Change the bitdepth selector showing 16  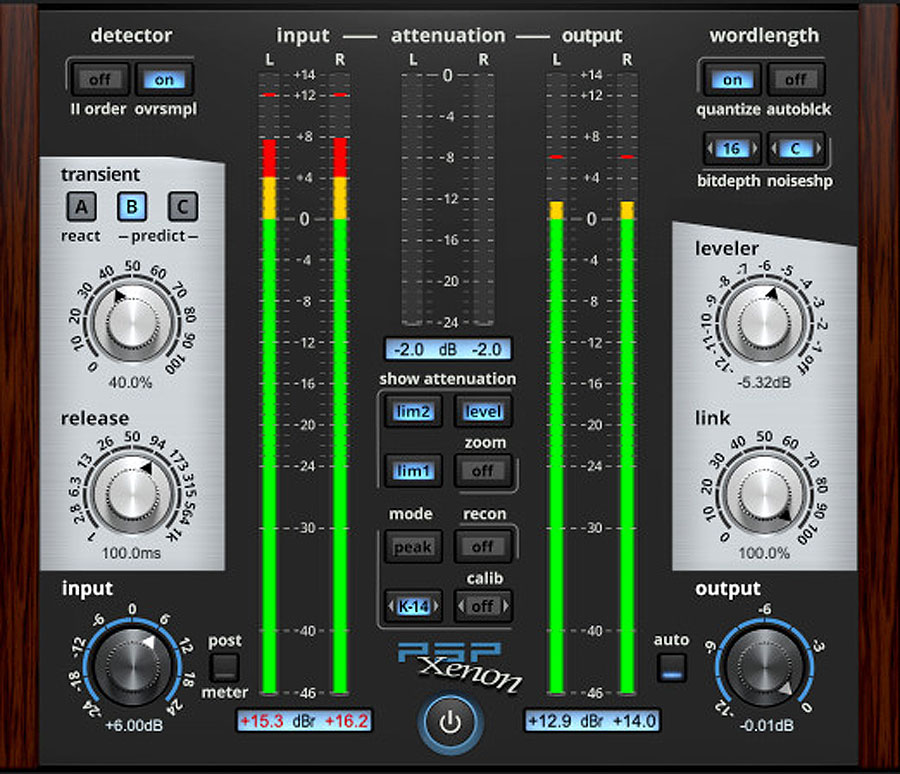pos(733,149)
